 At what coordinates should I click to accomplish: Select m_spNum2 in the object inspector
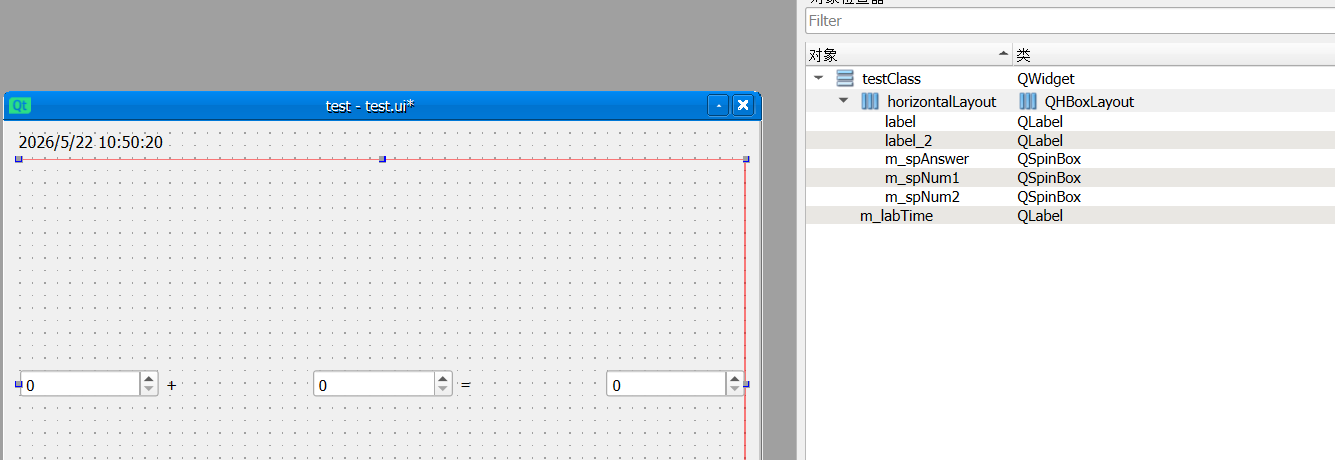click(922, 197)
